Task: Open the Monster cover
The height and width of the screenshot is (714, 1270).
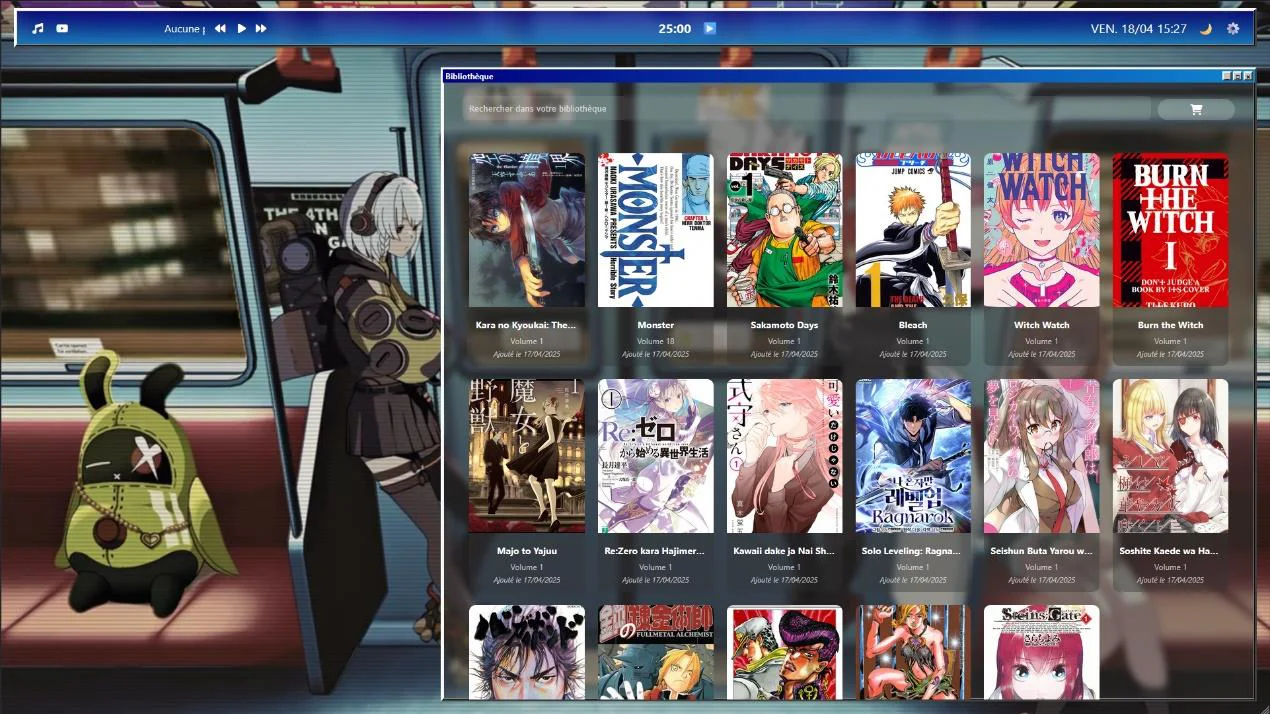Action: [656, 230]
